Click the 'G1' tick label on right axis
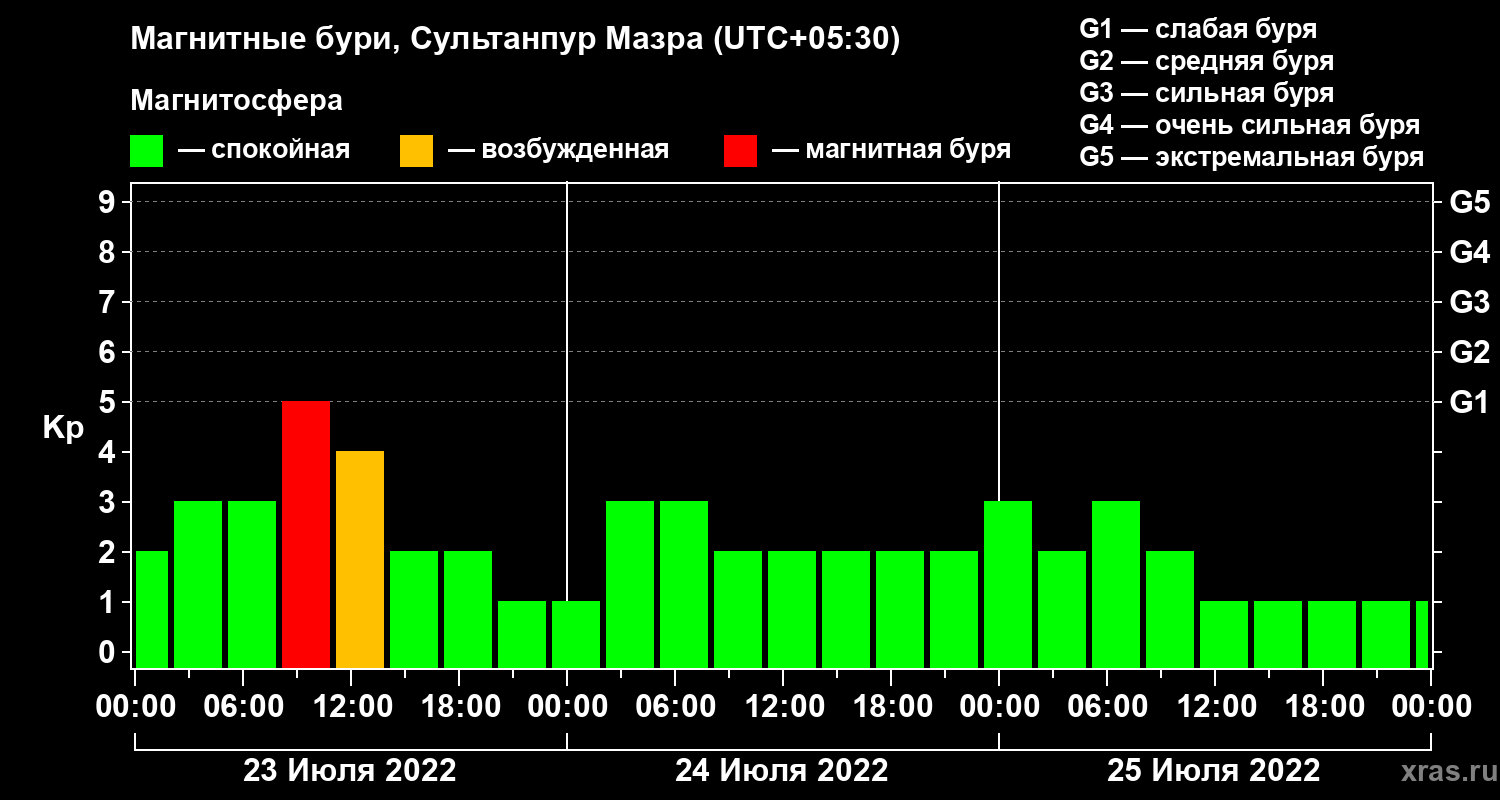Viewport: 1500px width, 800px height. click(1469, 403)
